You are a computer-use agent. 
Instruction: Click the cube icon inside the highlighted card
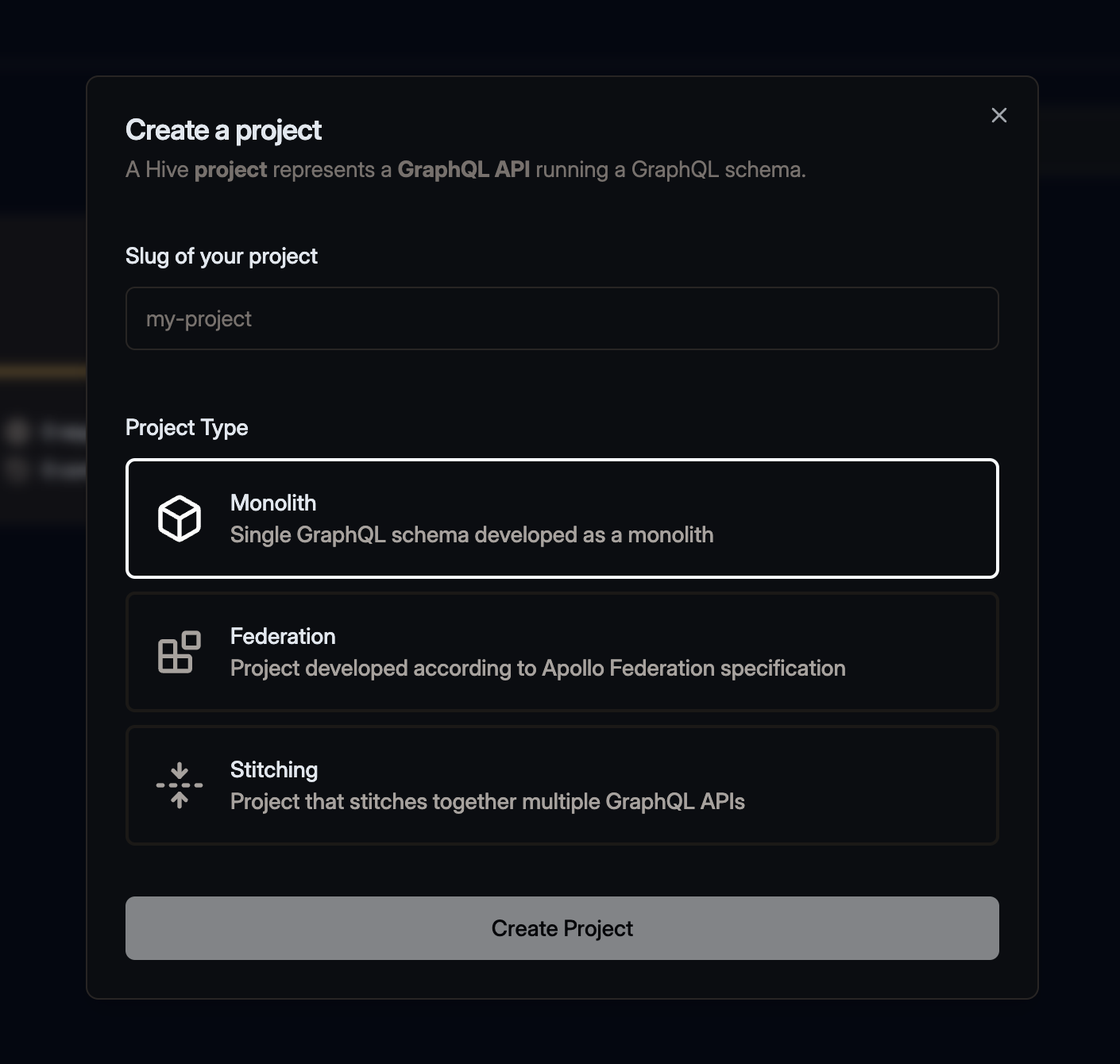(178, 519)
